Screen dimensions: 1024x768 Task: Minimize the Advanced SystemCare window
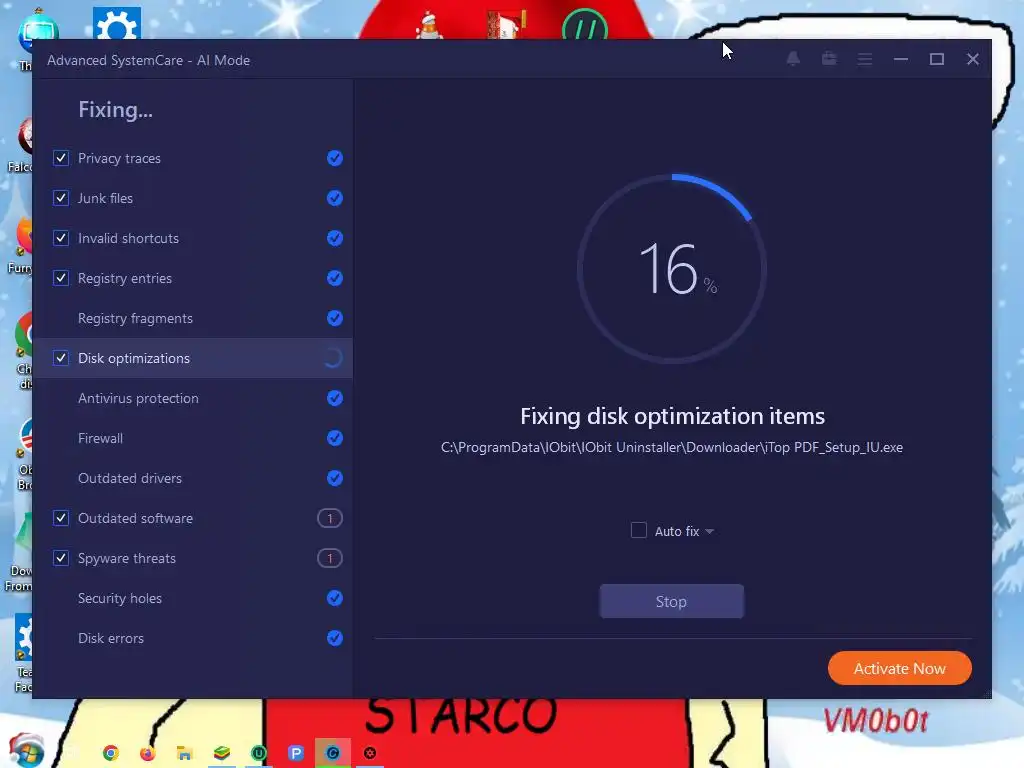(901, 59)
